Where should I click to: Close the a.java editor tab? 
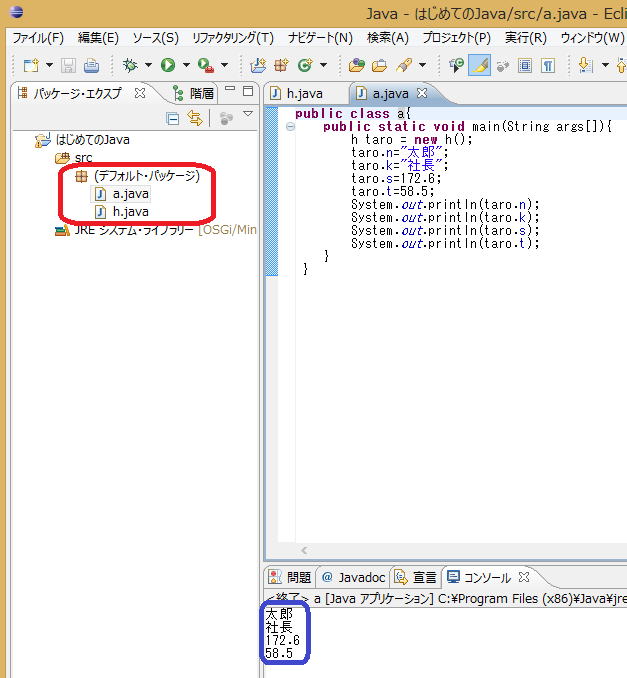pos(421,93)
